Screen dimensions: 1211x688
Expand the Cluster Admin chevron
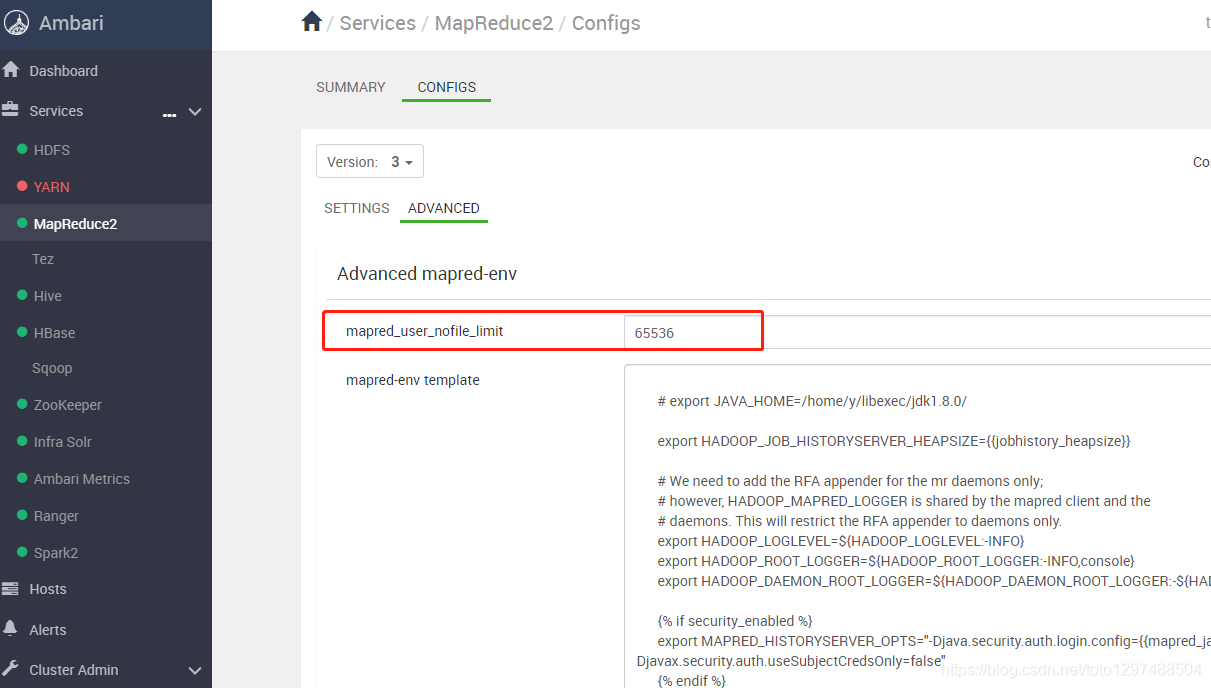[x=195, y=670]
